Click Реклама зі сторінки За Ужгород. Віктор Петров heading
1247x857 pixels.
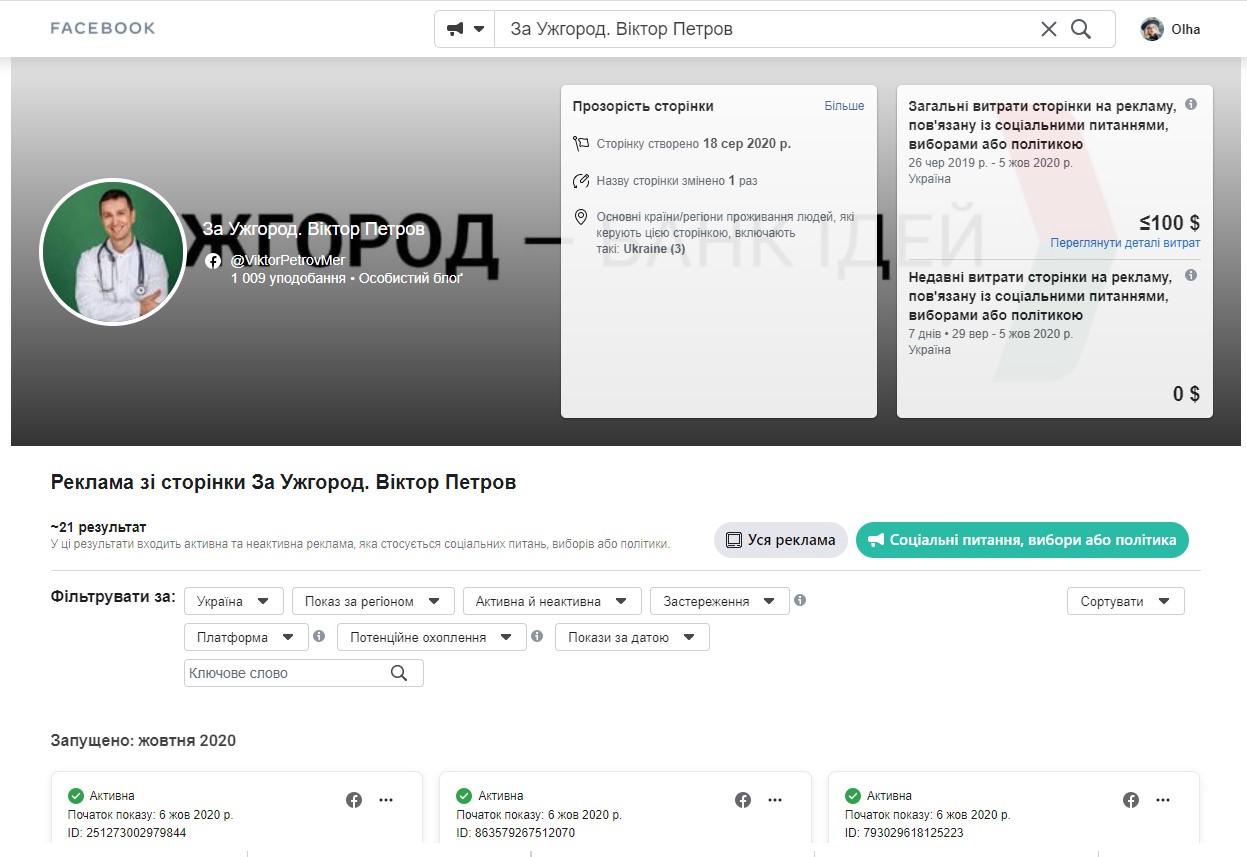tap(283, 483)
